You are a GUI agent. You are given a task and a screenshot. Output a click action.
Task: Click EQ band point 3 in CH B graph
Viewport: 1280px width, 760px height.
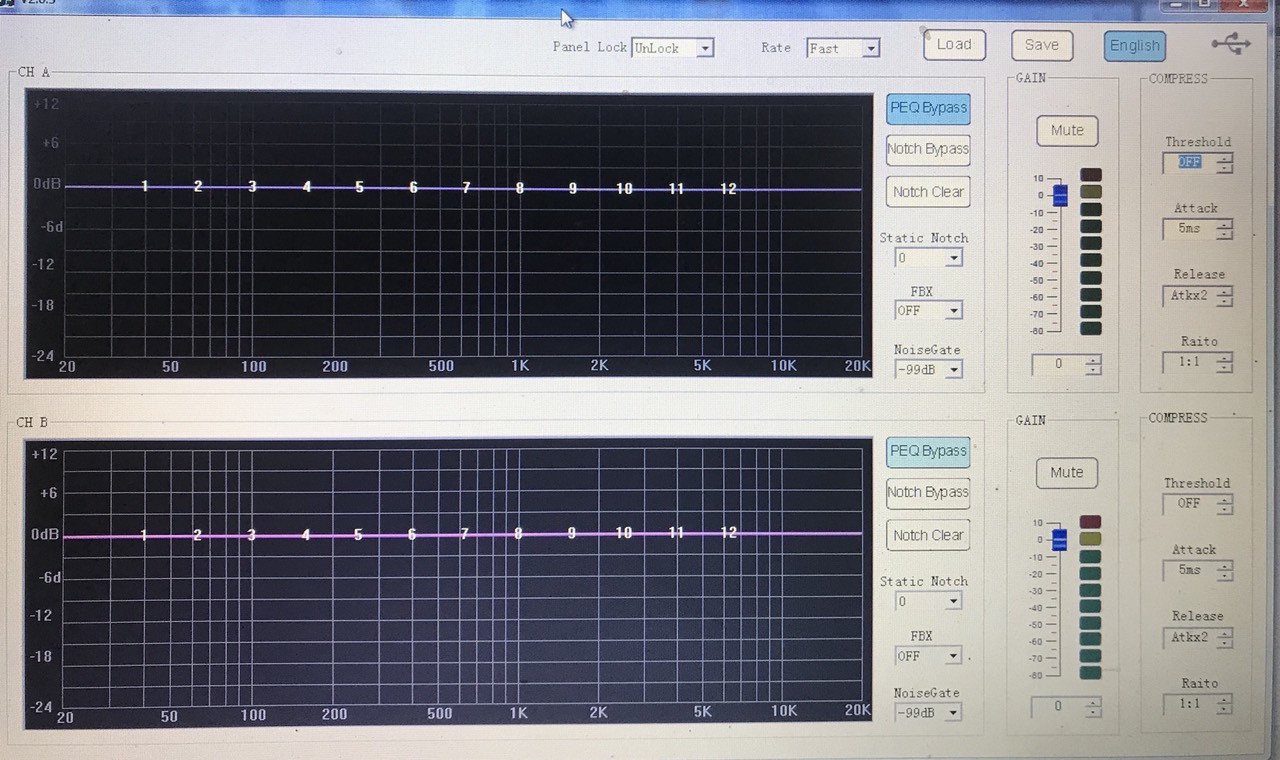point(251,535)
